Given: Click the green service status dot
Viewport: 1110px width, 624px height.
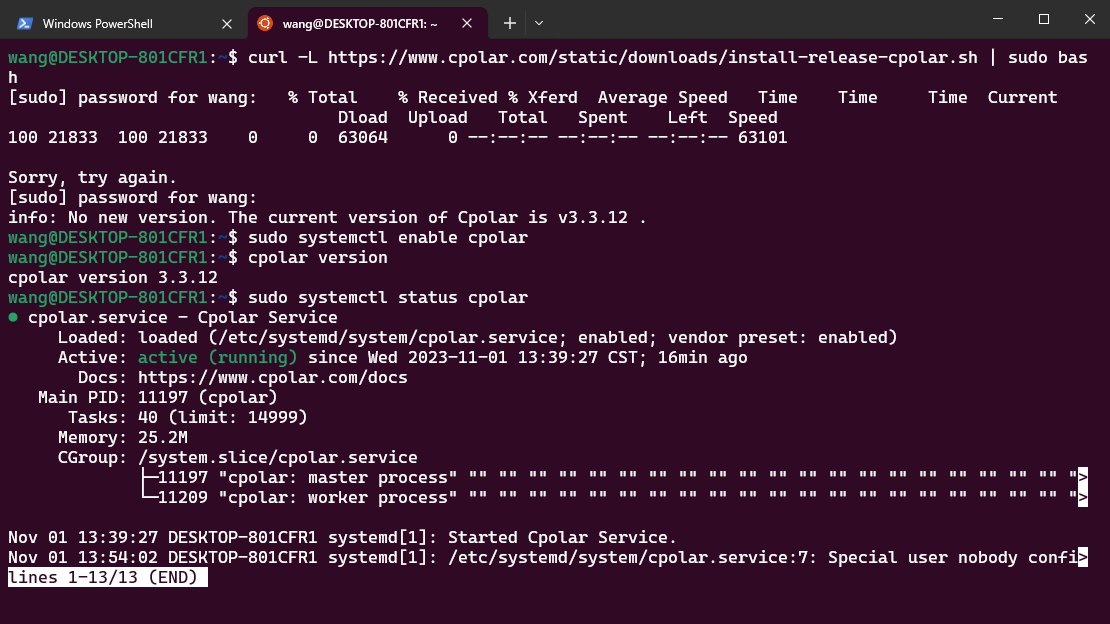Looking at the screenshot, I should coord(13,317).
